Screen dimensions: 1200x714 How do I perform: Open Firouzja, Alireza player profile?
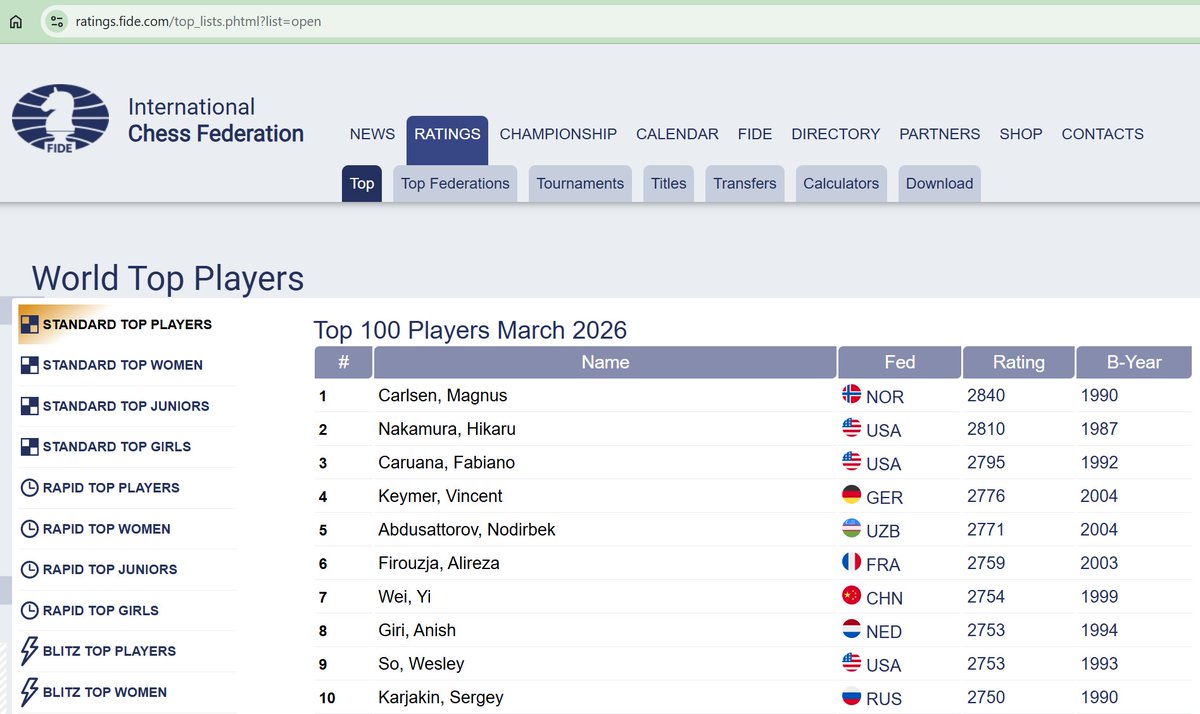coord(438,563)
